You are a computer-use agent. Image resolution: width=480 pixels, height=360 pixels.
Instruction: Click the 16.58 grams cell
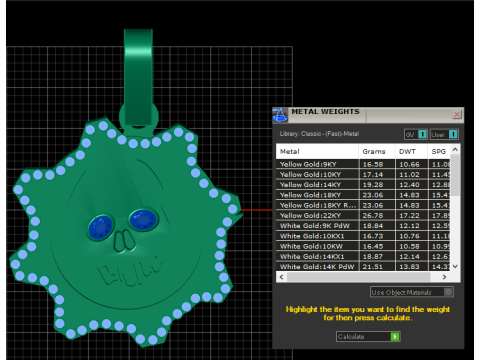pos(377,164)
